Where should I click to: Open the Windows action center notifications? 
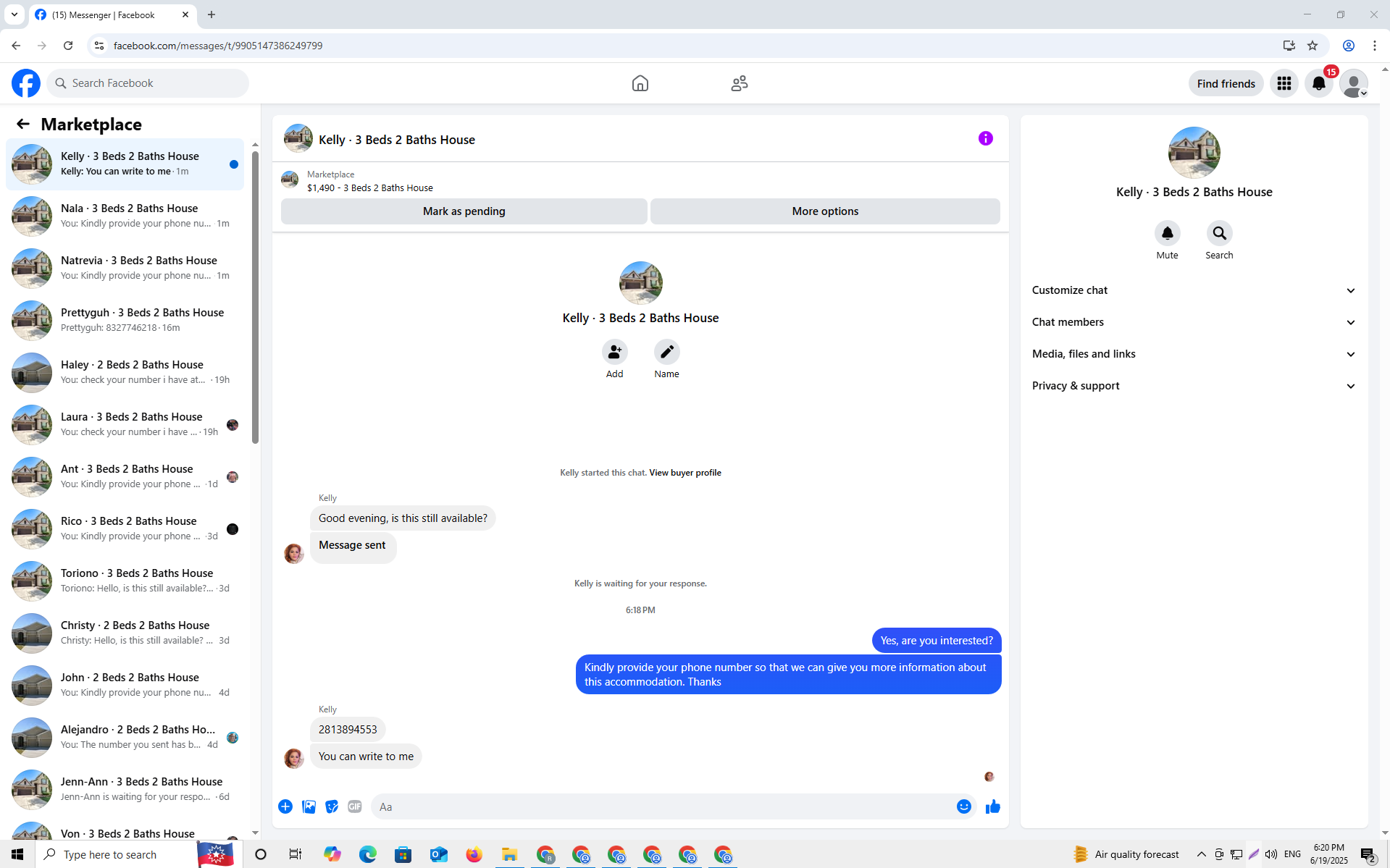[x=1368, y=855]
